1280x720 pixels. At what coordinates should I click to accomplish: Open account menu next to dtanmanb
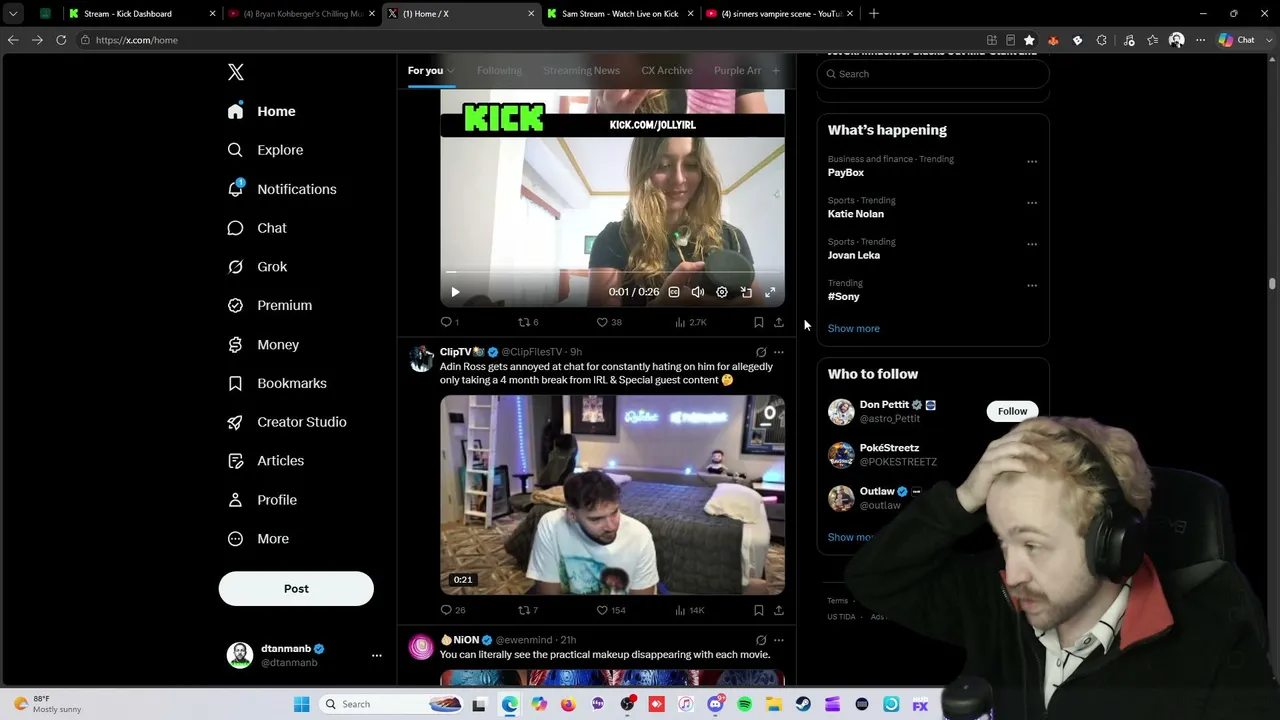click(x=377, y=655)
